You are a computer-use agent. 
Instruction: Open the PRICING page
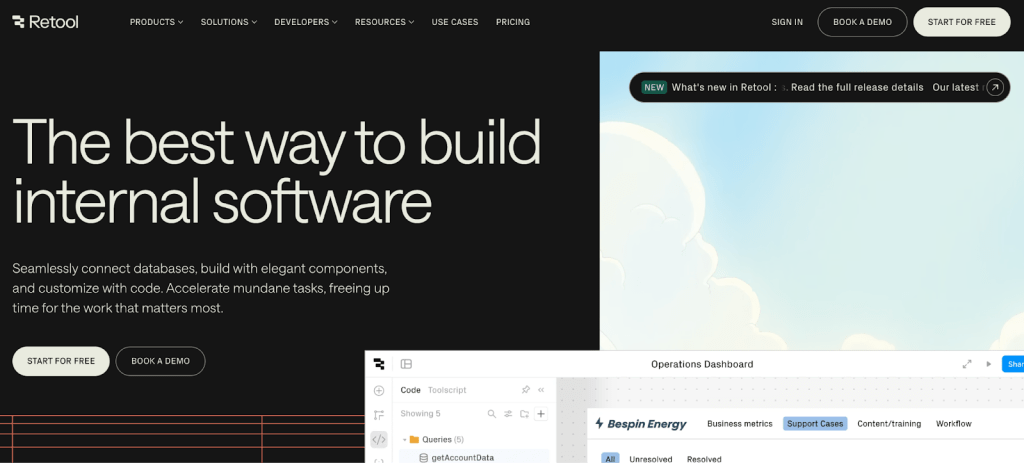513,22
